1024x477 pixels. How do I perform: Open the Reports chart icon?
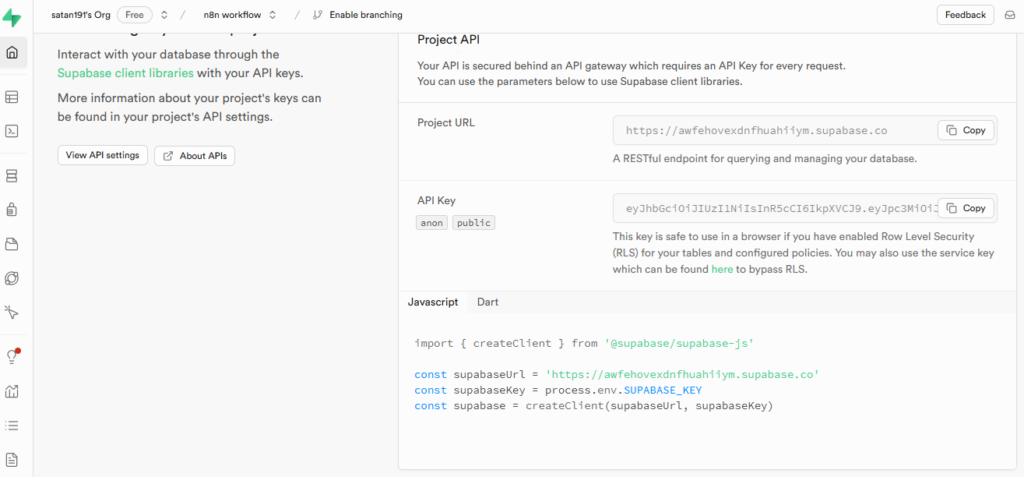click(x=13, y=391)
